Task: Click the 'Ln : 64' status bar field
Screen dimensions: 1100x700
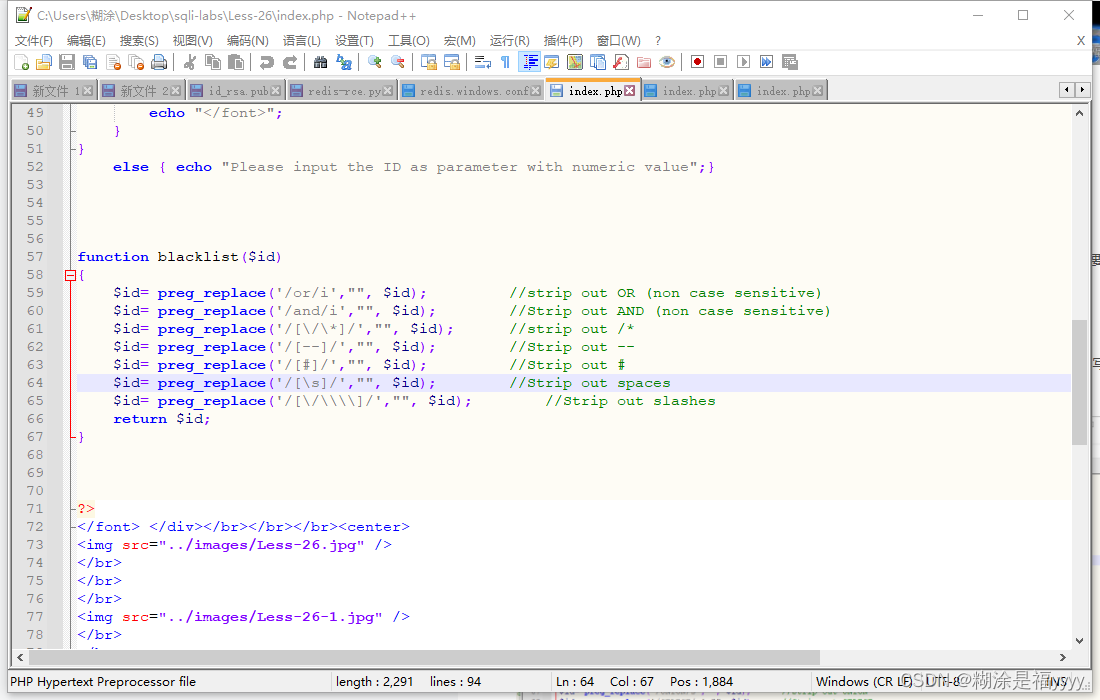Action: [575, 682]
